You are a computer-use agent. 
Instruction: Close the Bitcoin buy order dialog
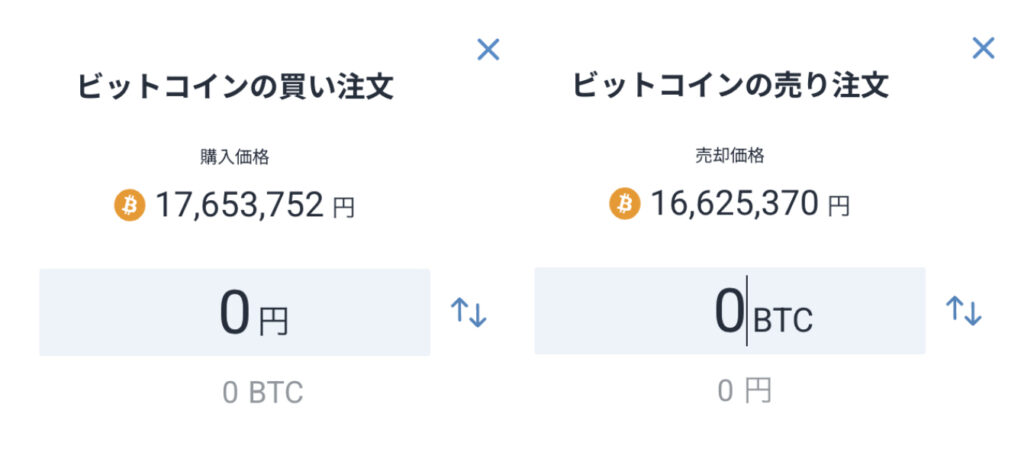click(x=488, y=48)
